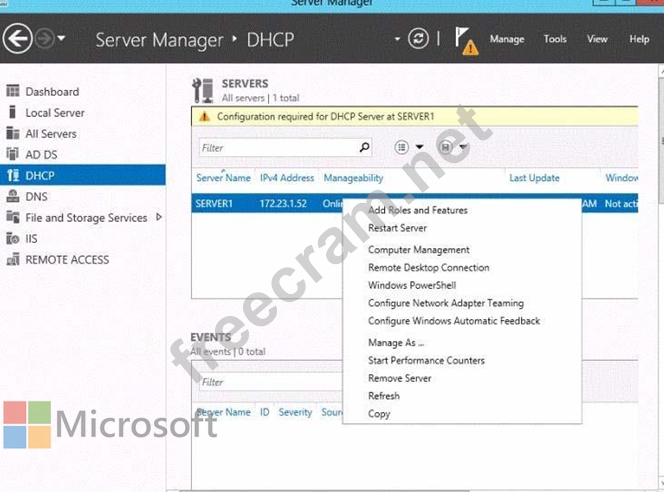The height and width of the screenshot is (492, 664).
Task: Click the All Servers icon in sidebar
Action: coord(13,133)
